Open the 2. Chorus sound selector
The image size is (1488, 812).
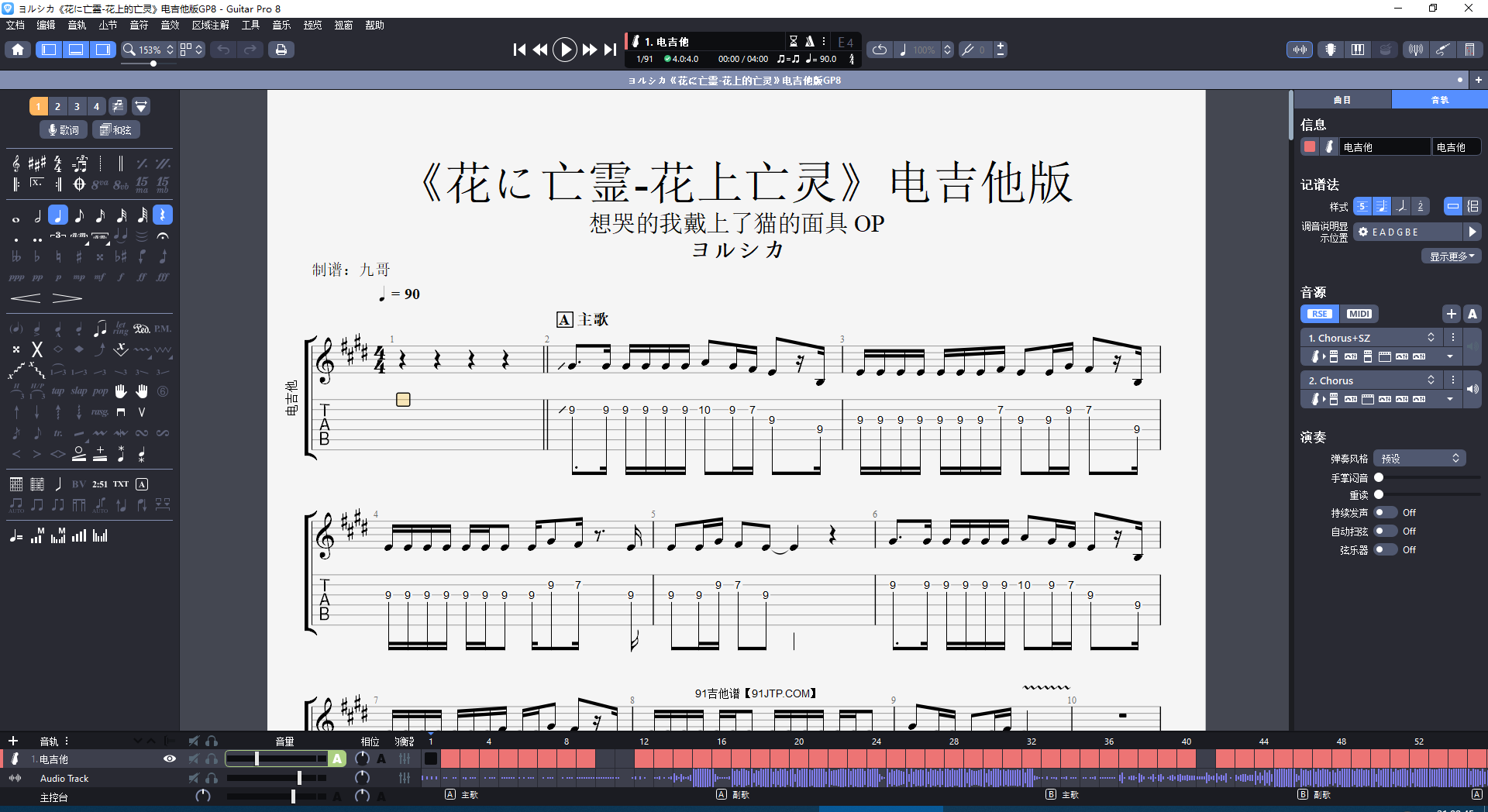[x=1372, y=380]
